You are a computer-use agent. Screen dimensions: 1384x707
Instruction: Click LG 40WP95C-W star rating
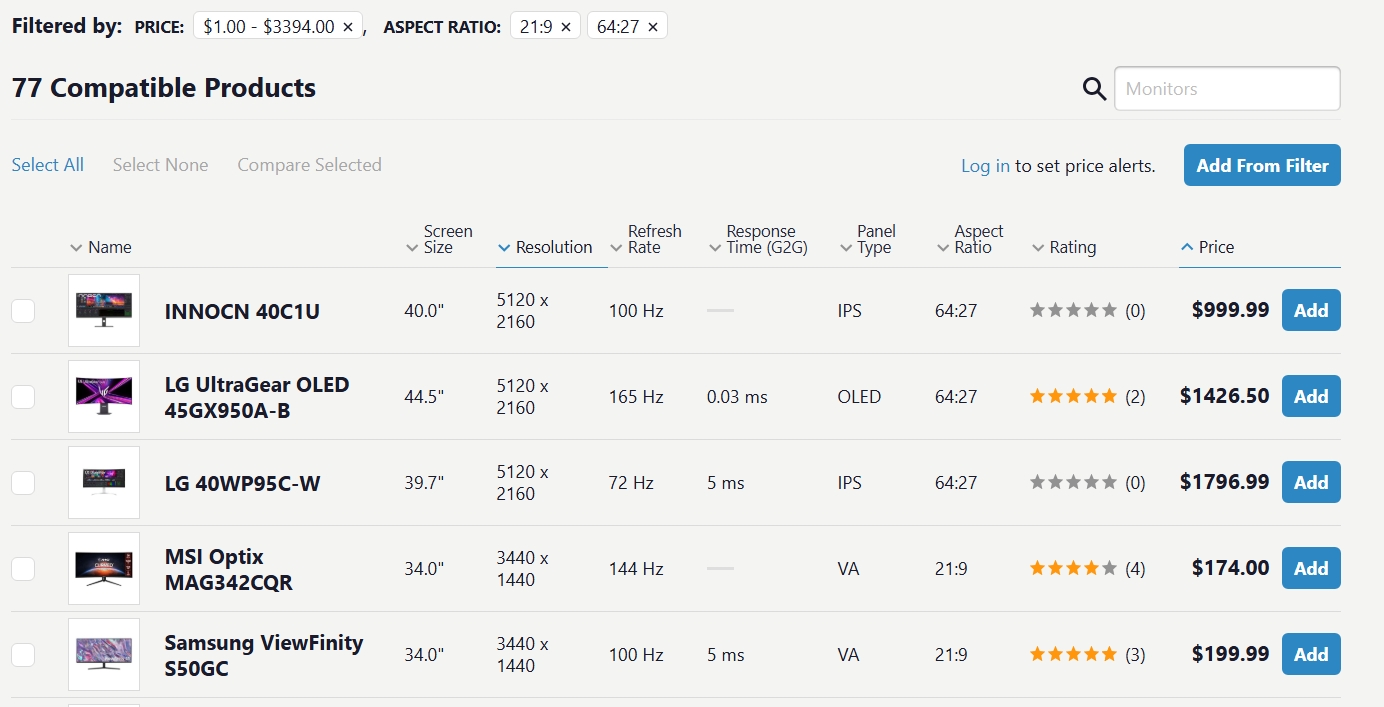[1074, 482]
